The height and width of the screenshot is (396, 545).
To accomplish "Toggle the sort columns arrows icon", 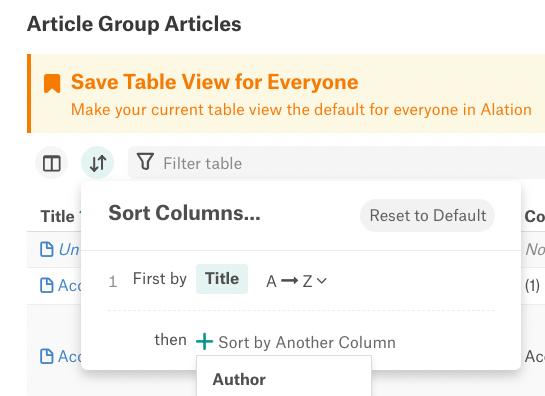I will click(98, 163).
